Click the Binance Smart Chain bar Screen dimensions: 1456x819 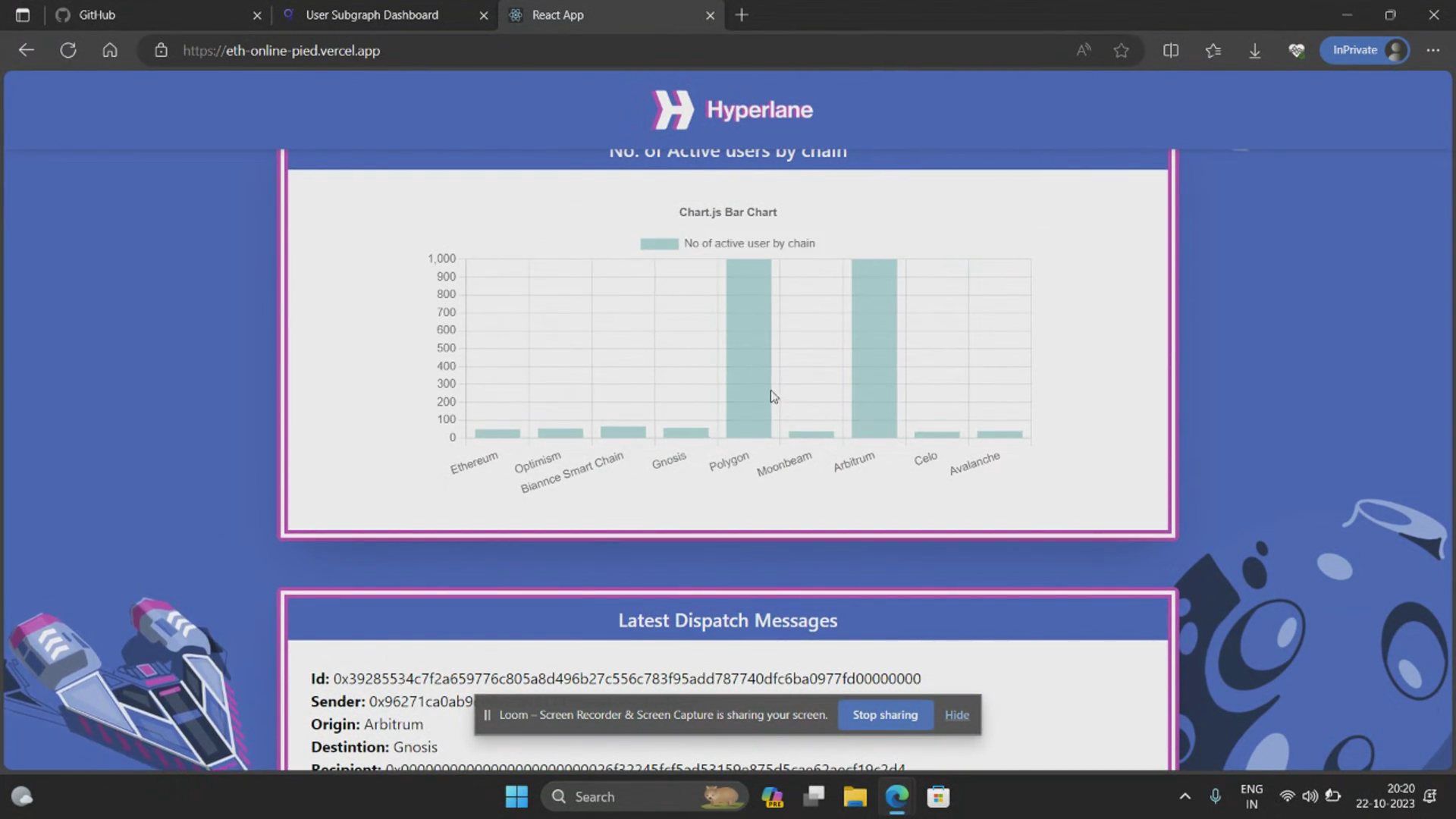623,432
